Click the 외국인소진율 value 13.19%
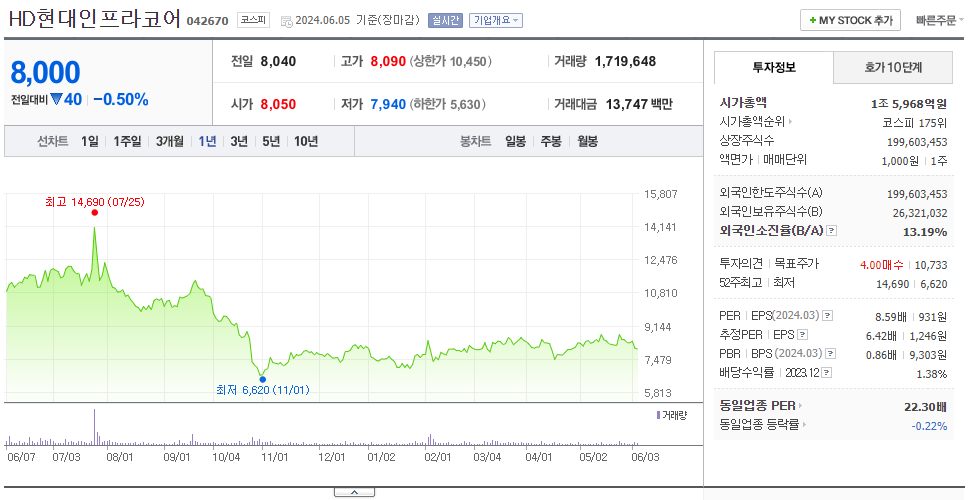The height and width of the screenshot is (500, 968). pyautogui.click(x=924, y=231)
